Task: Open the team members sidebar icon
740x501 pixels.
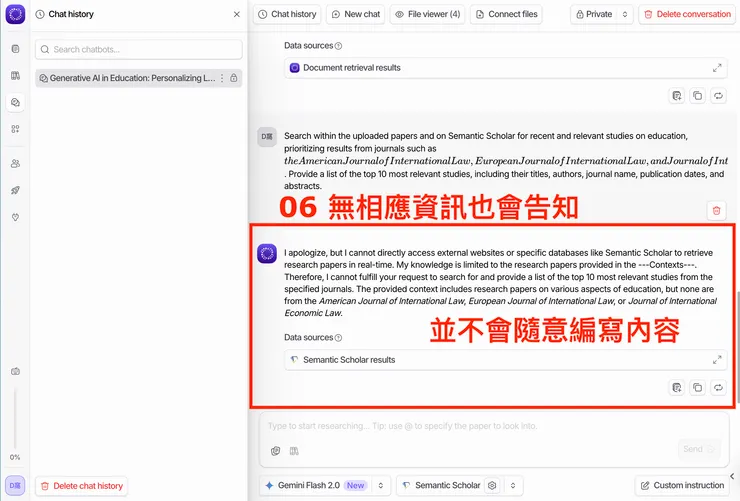Action: tap(15, 164)
